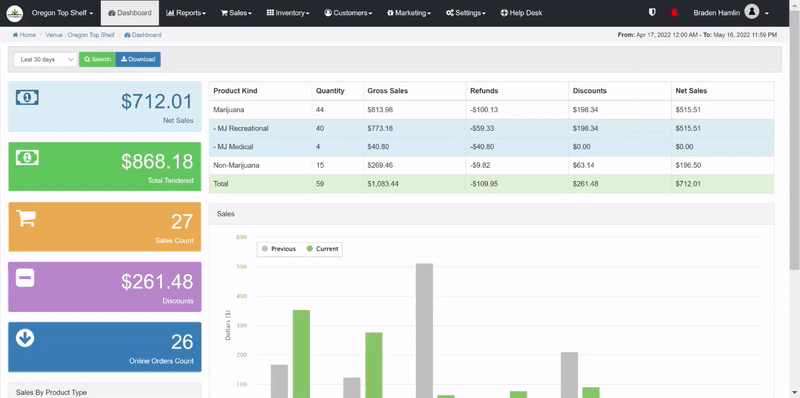Click the Net Sales $712.01 card
800x398 pixels.
click(x=105, y=107)
